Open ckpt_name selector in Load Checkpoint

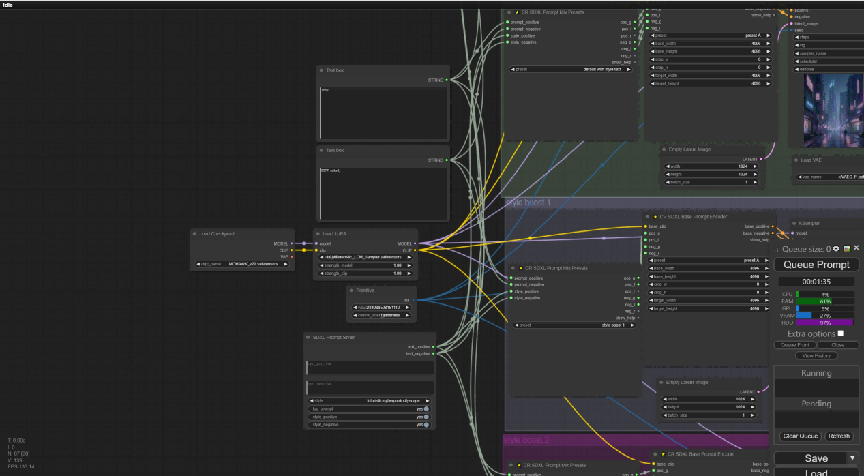[x=242, y=264]
